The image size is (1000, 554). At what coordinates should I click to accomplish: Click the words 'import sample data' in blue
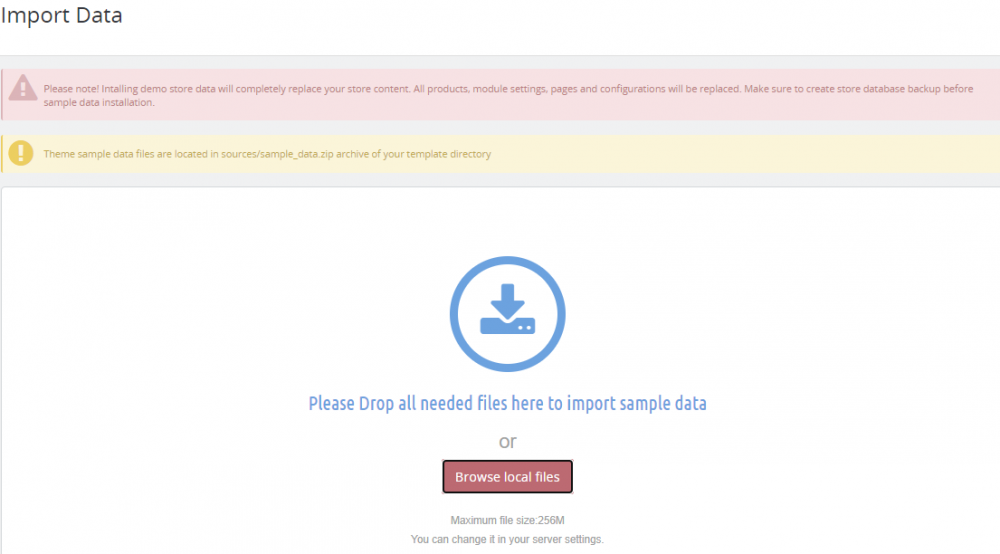tap(636, 403)
